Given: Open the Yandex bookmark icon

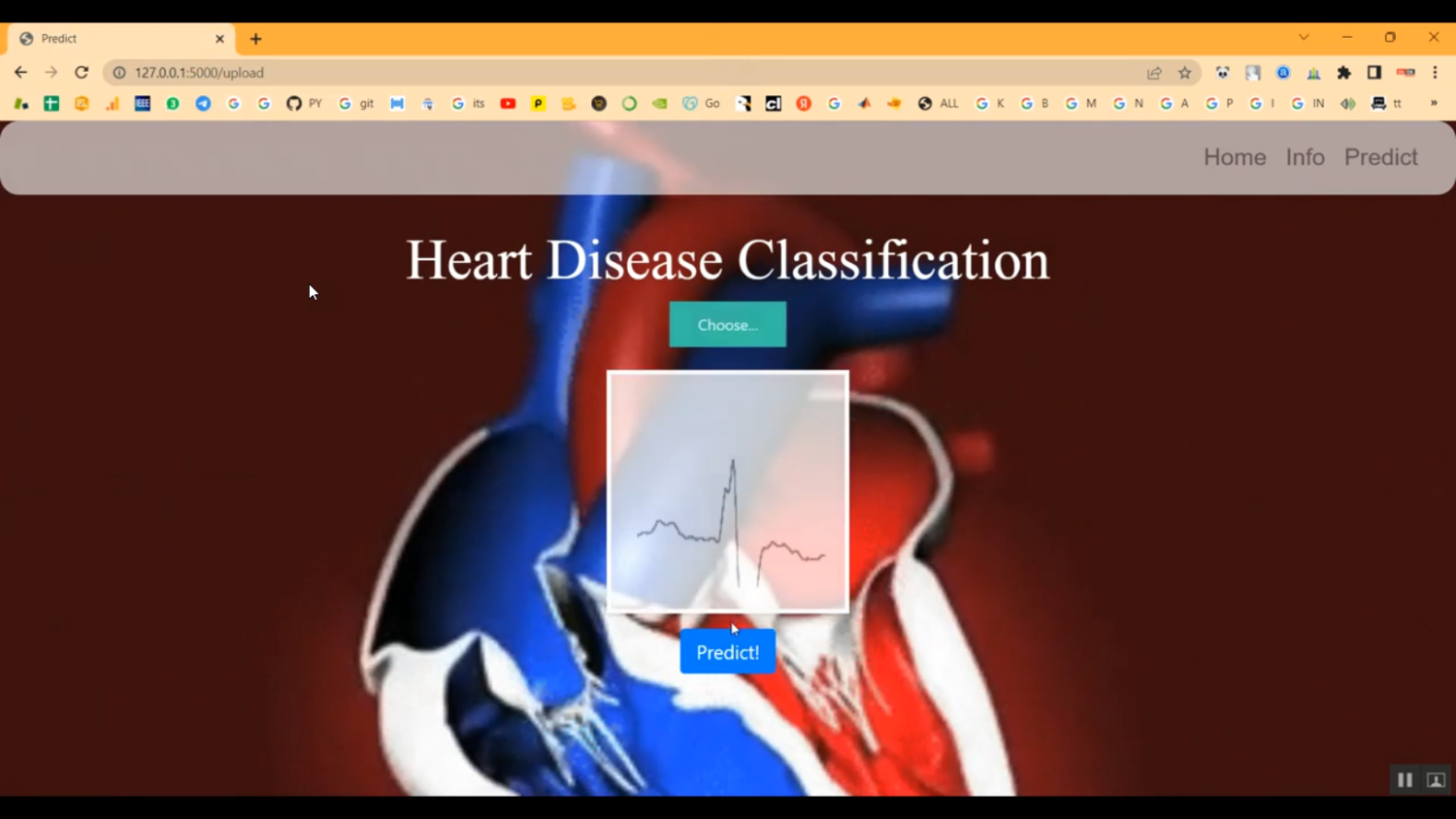Looking at the screenshot, I should click(804, 103).
